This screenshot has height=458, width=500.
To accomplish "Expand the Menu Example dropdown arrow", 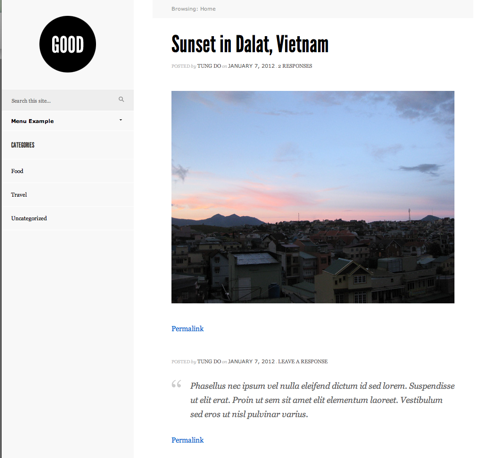I will [x=121, y=120].
